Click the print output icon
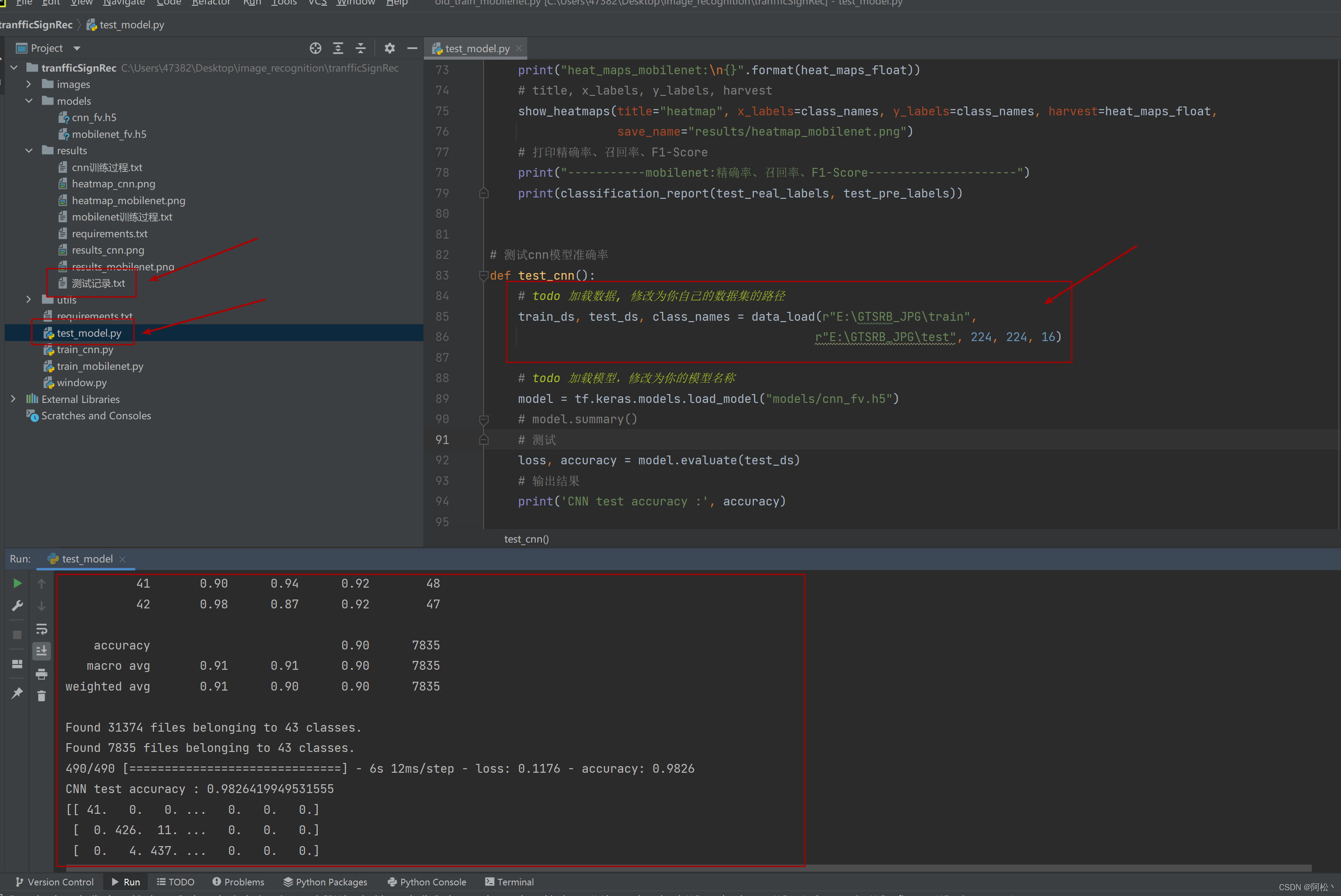The width and height of the screenshot is (1341, 896). tap(41, 674)
